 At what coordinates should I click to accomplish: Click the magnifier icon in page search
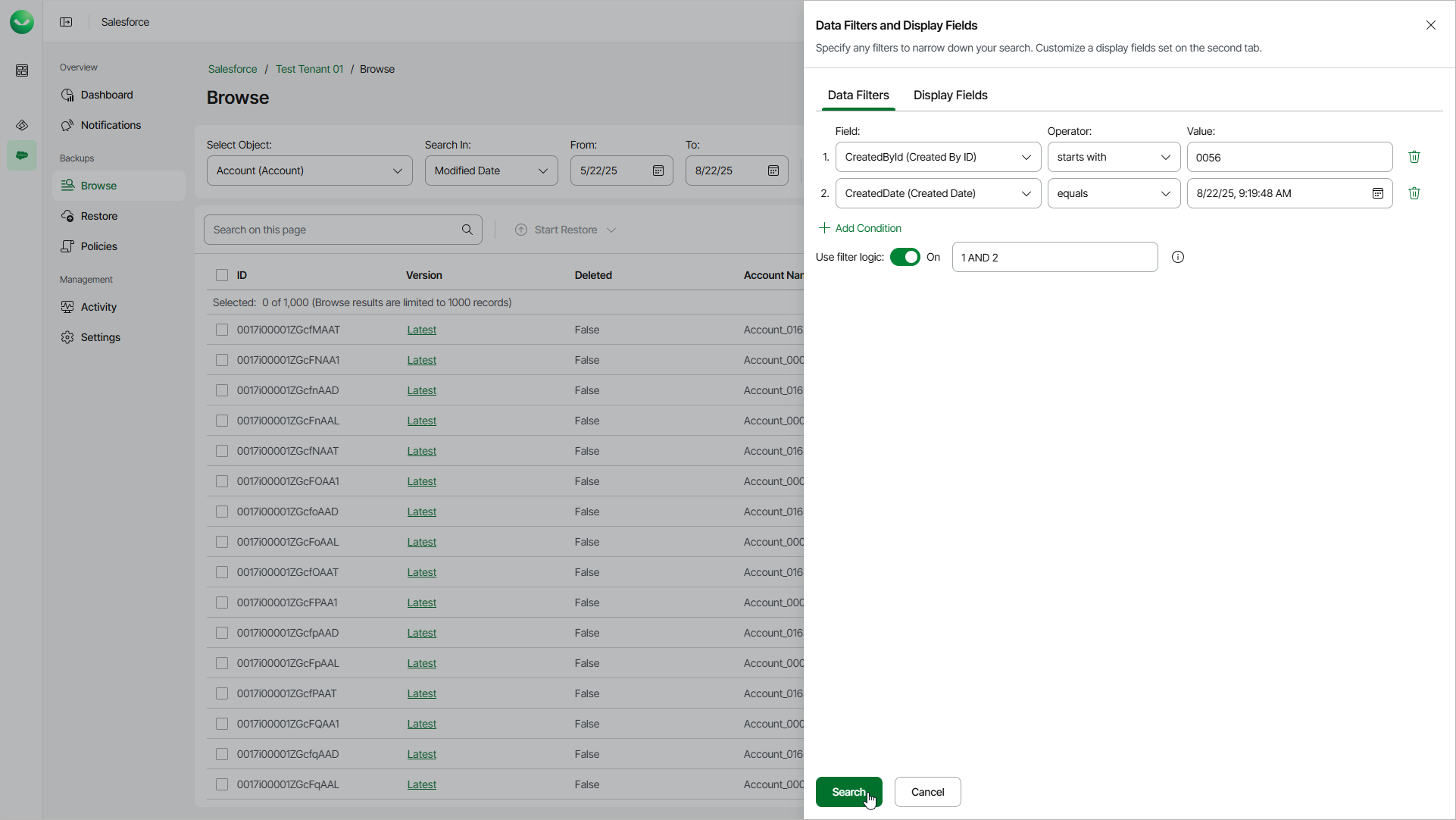[x=467, y=230]
